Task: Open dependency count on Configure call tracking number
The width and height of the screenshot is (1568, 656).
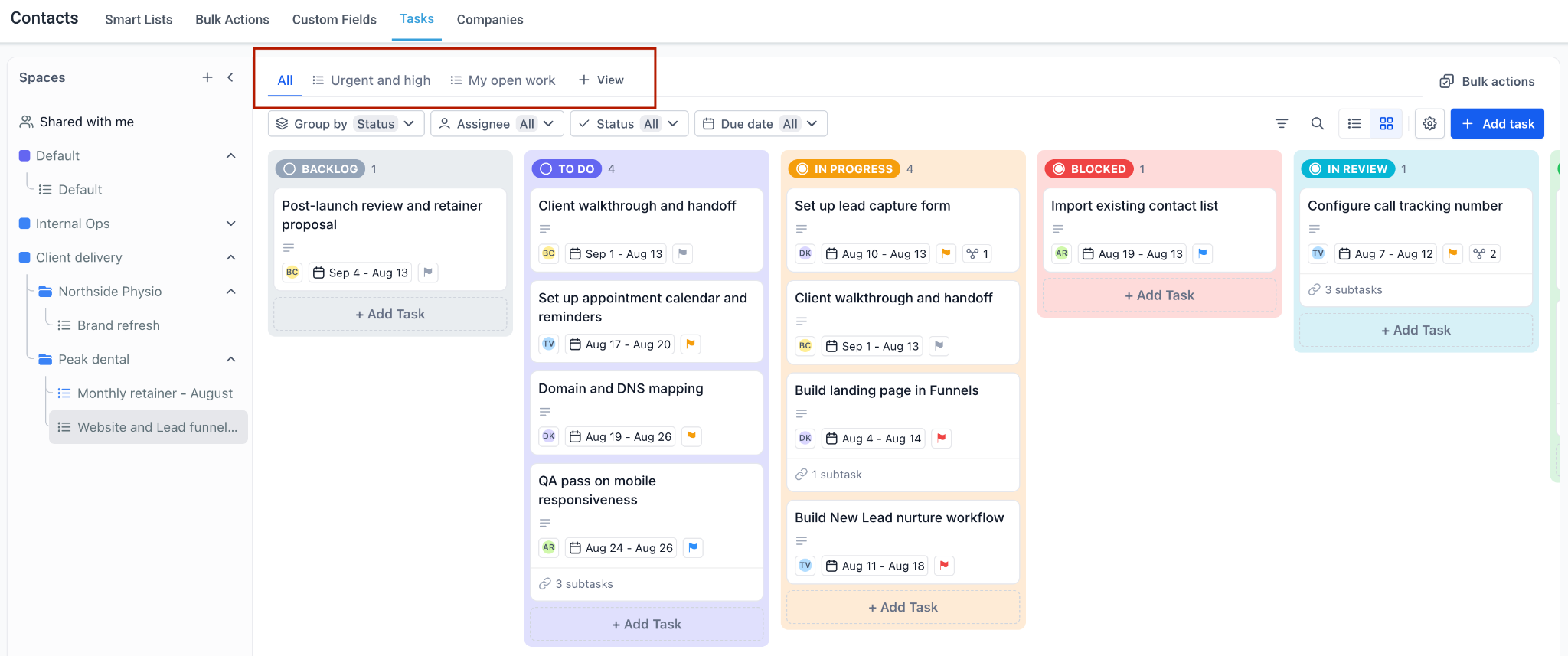Action: [x=1484, y=253]
